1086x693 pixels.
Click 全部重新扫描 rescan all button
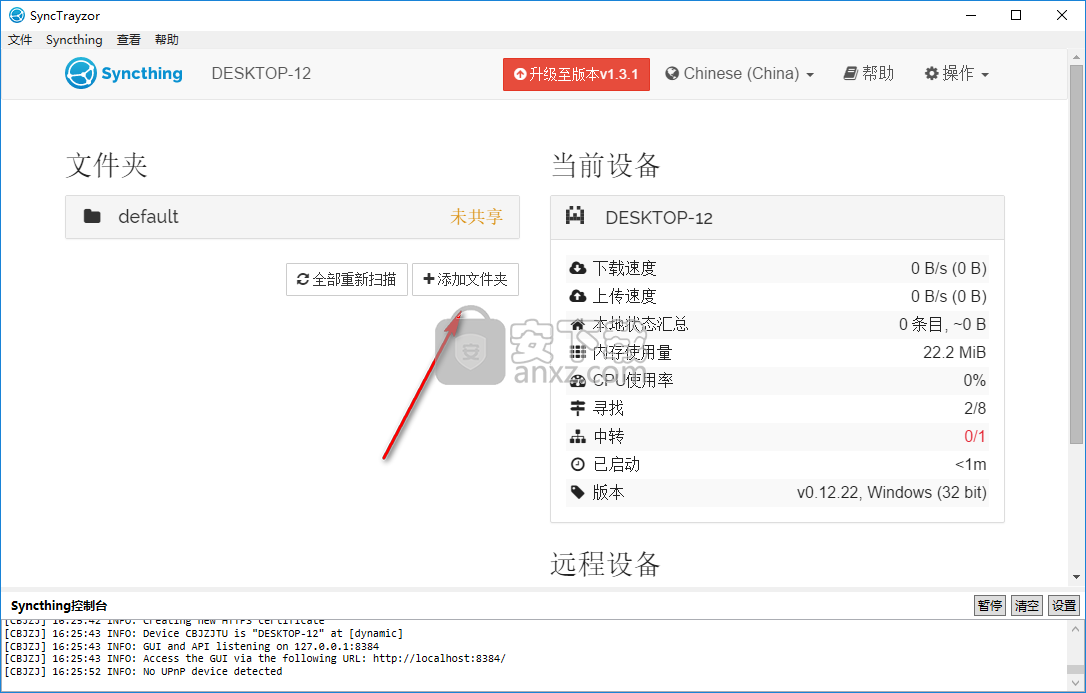point(347,279)
